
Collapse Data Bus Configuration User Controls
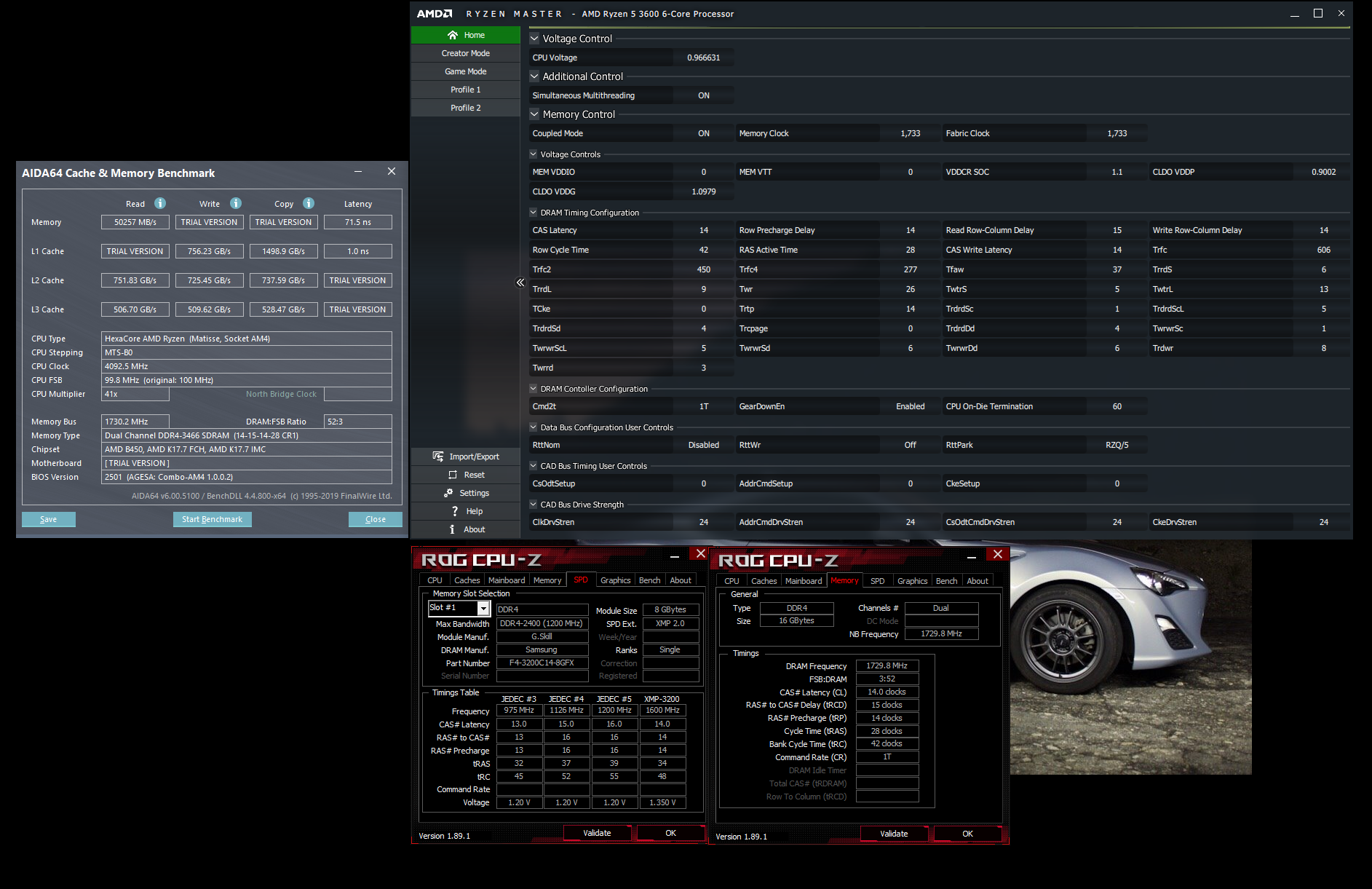click(533, 427)
